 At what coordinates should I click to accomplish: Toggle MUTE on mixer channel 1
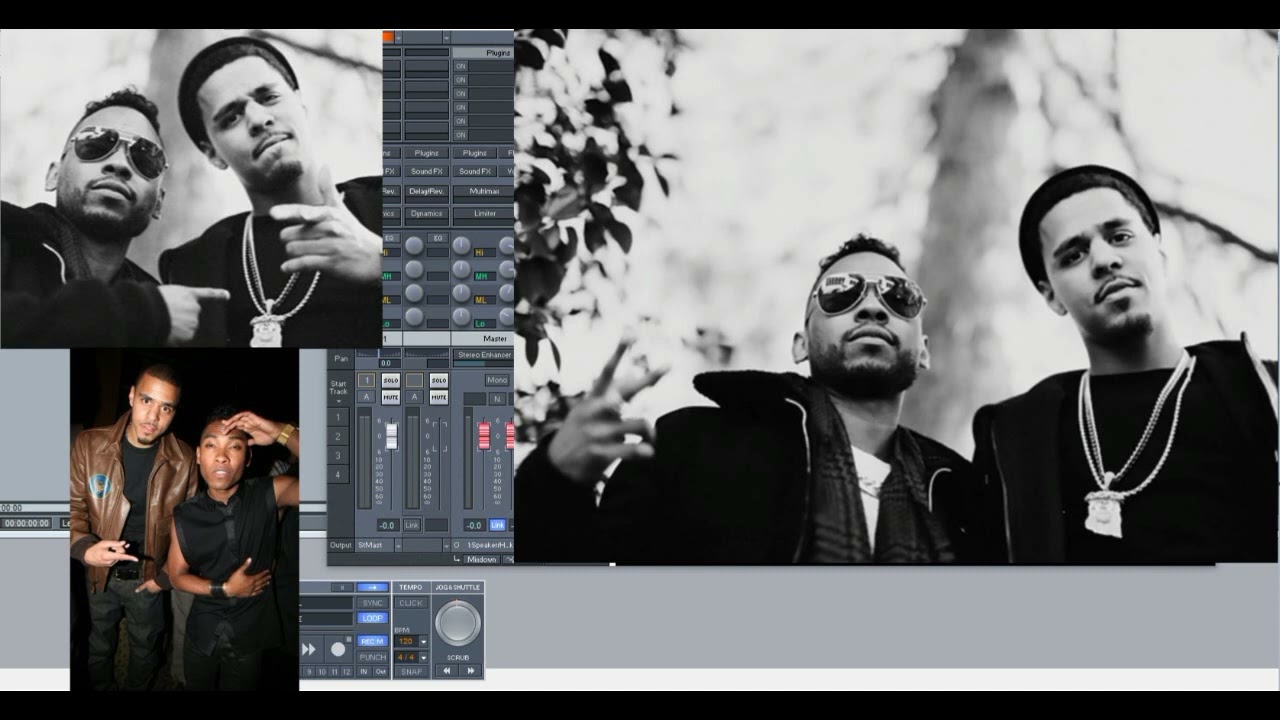click(x=391, y=397)
